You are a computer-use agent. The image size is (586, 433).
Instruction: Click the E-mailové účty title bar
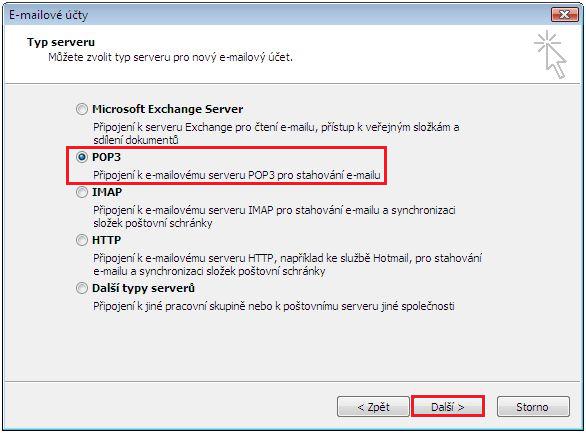pos(277,15)
